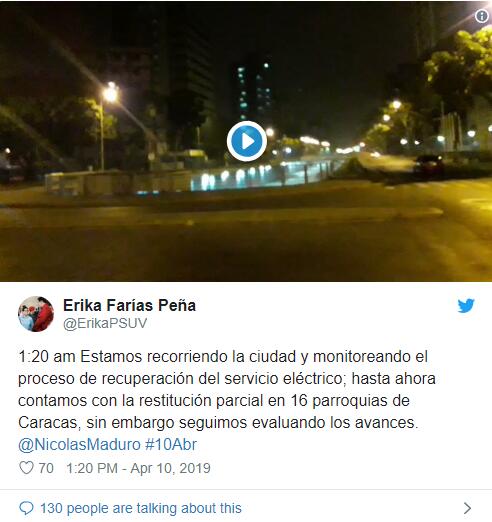Open Erika Farías Peña profile picture
Viewport: 492px width, 522px height.
(x=36, y=314)
